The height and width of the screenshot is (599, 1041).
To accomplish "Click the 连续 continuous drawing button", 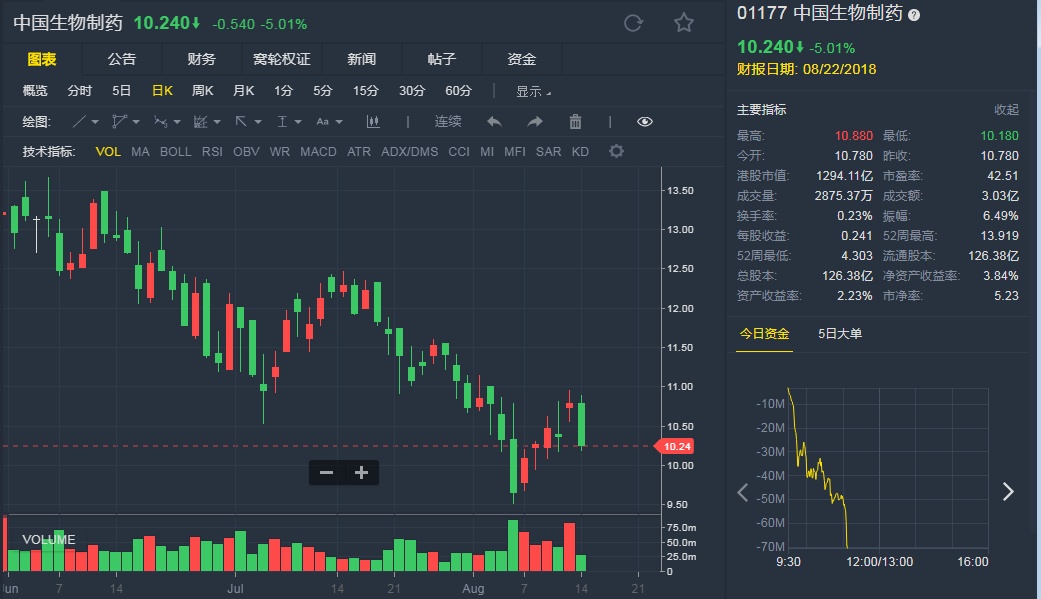I will (x=448, y=122).
